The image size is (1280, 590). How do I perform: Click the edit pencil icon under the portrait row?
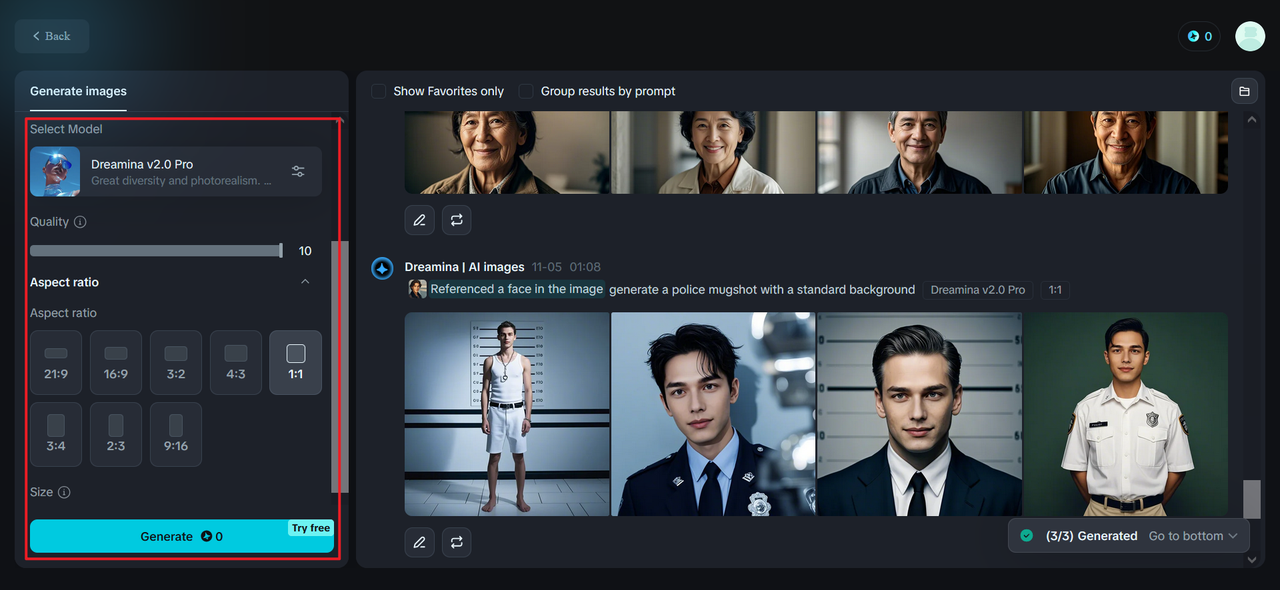tap(419, 220)
